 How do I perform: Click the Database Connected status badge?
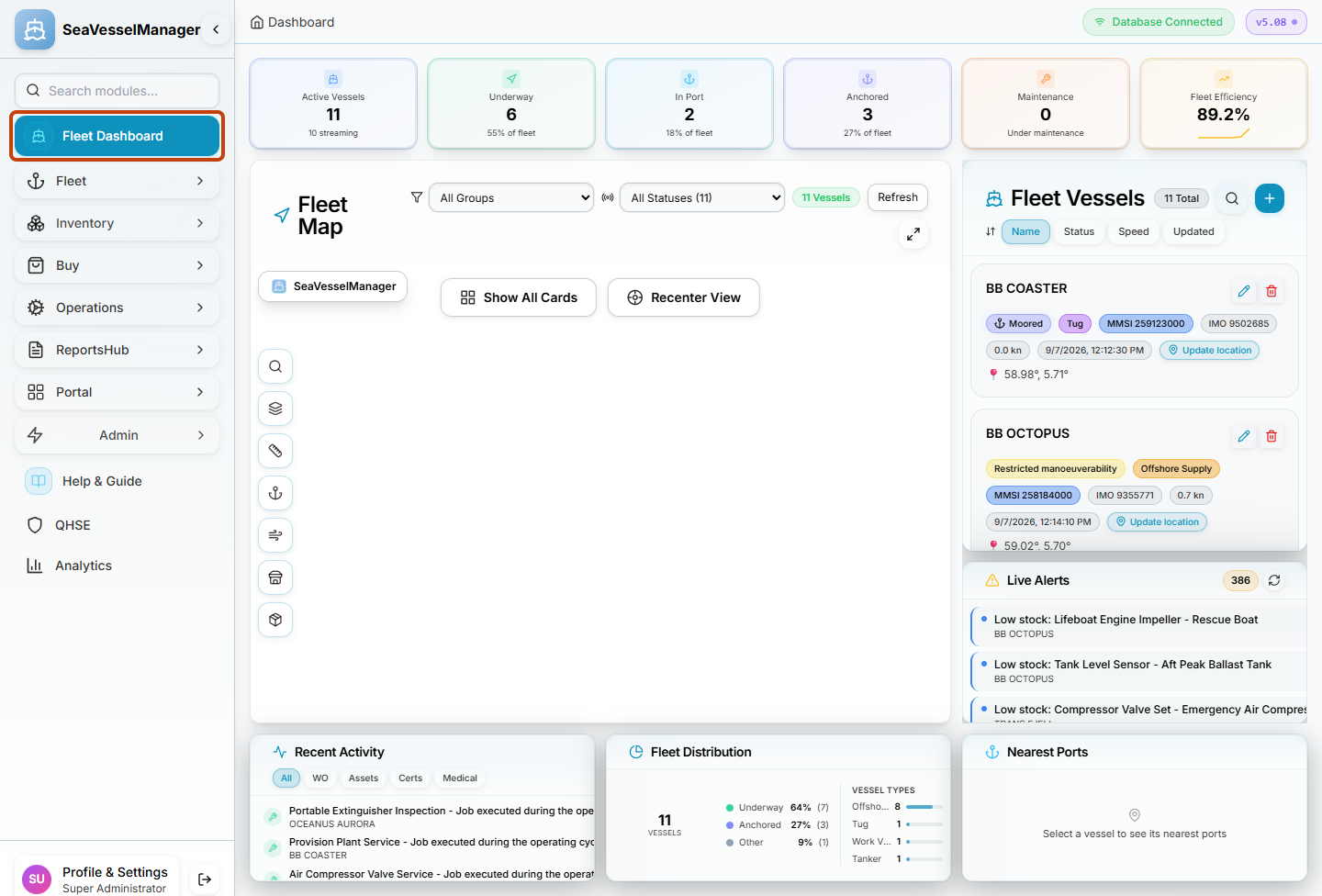coord(1159,22)
